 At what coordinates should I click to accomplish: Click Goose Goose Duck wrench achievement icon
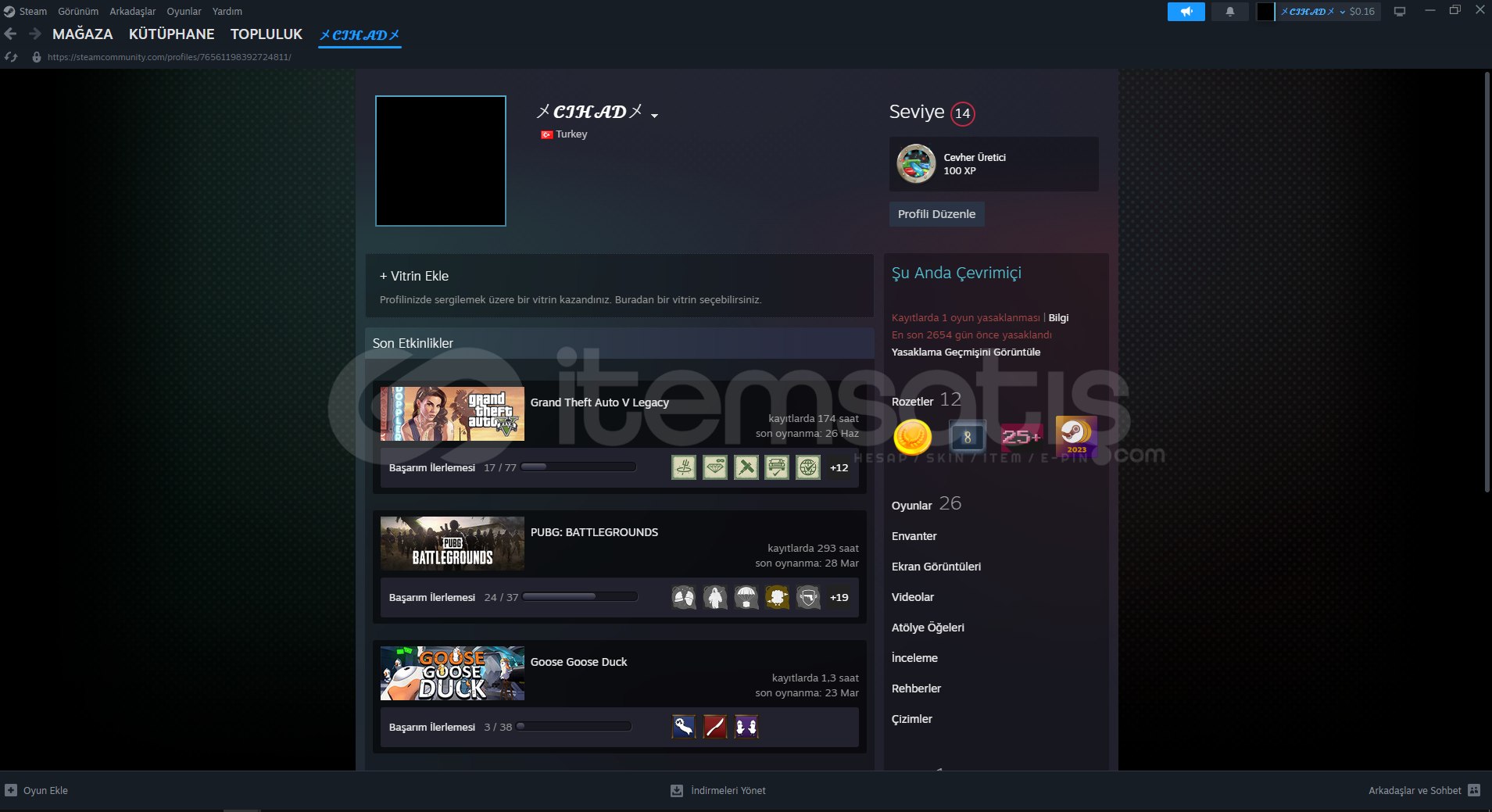point(684,727)
